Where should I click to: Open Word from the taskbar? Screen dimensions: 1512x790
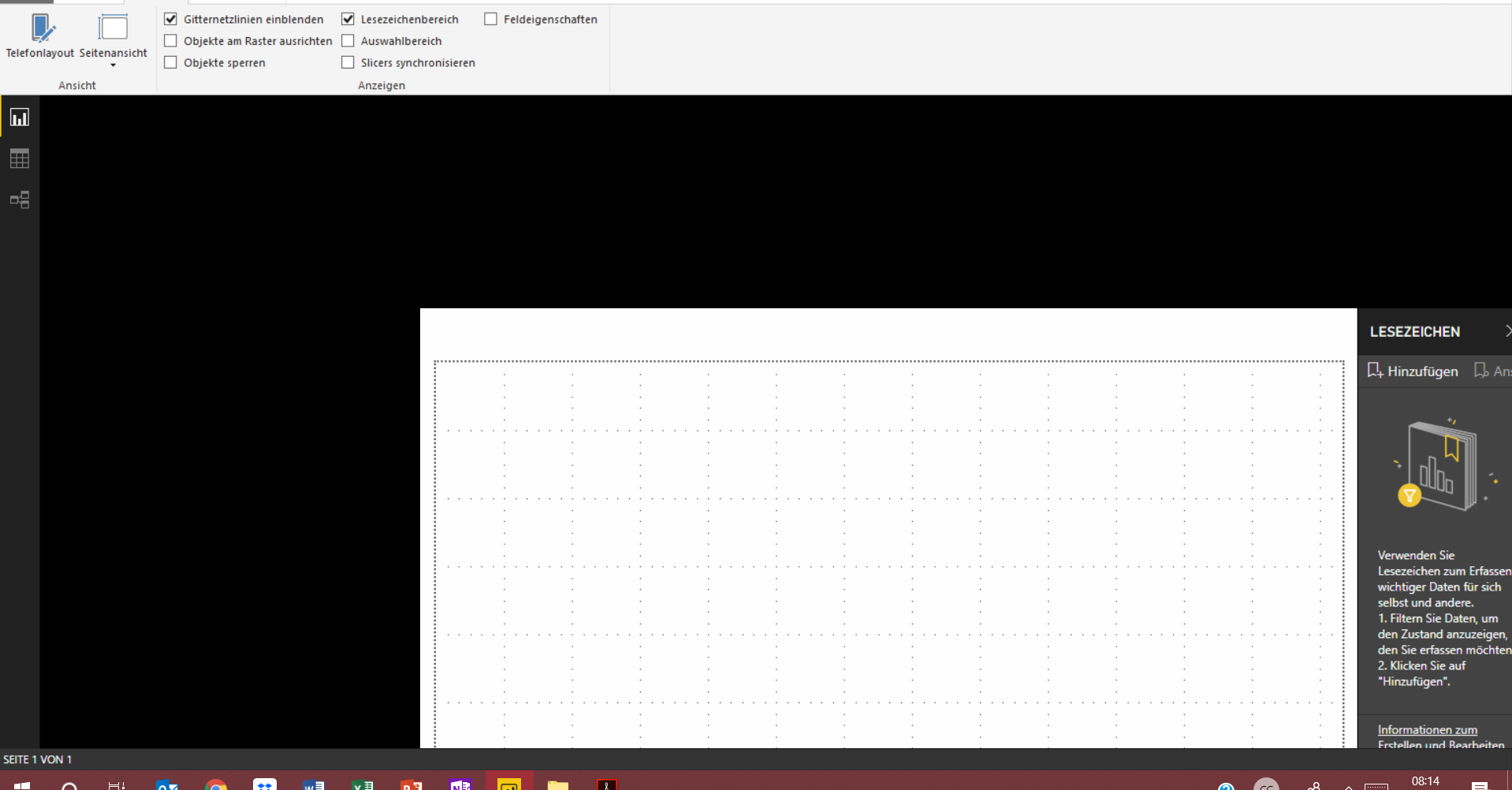[x=313, y=785]
